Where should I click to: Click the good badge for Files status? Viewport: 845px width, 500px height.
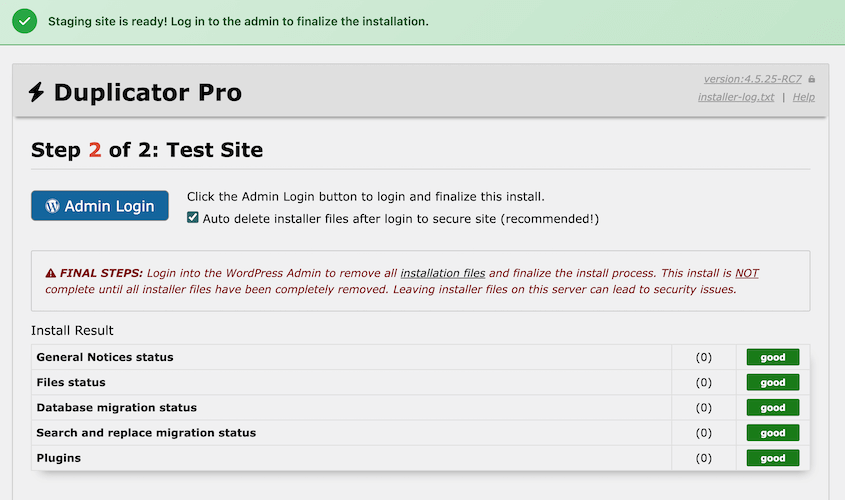[x=772, y=382]
